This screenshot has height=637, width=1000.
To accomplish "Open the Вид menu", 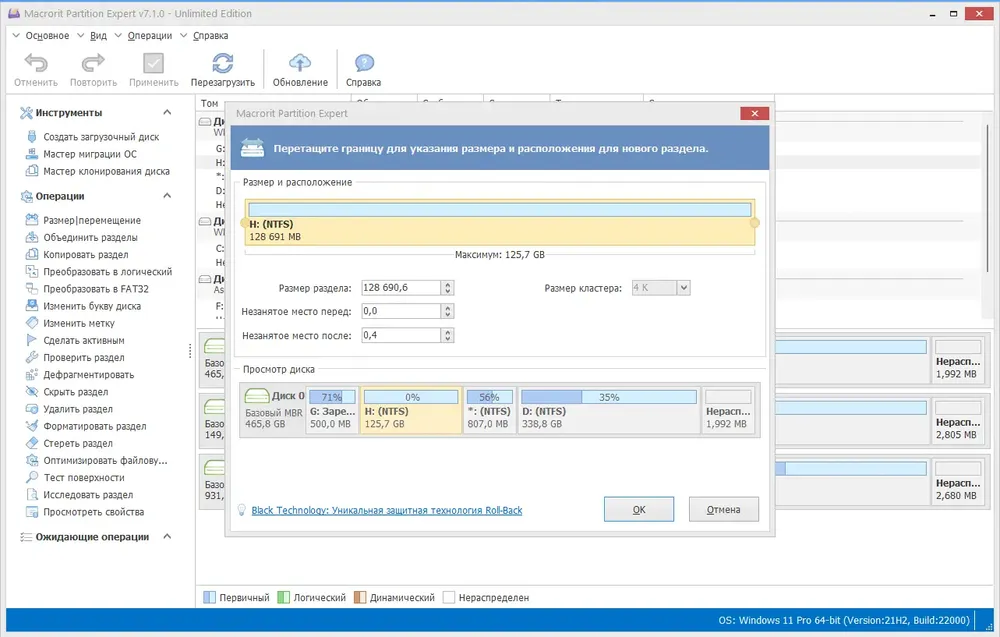I will [x=98, y=36].
